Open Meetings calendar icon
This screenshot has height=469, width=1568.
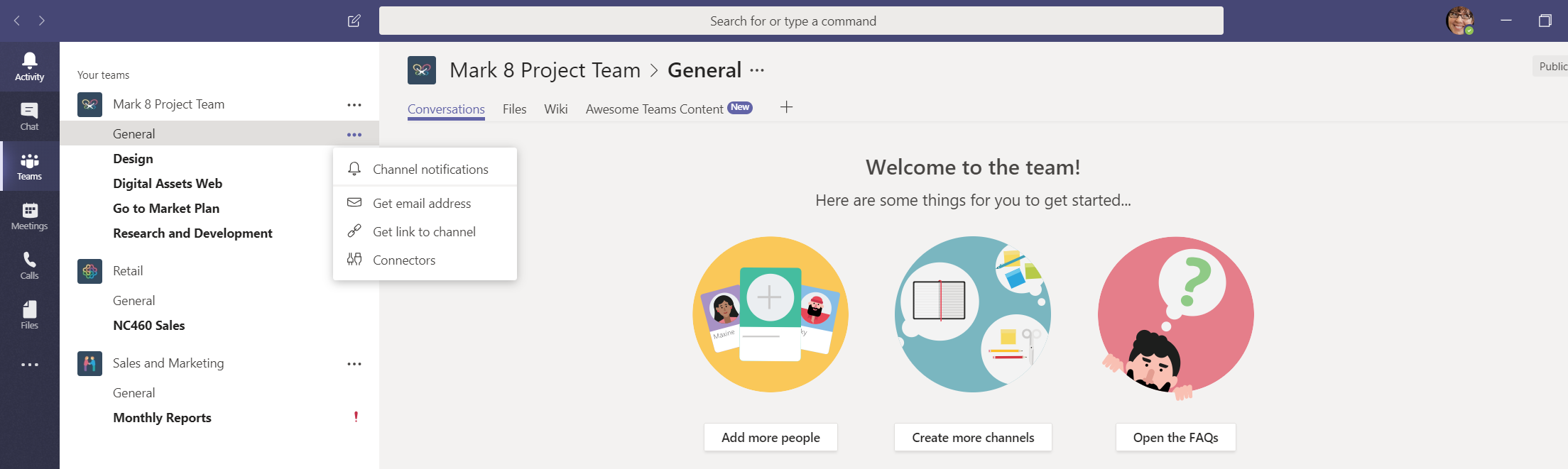[x=29, y=216]
